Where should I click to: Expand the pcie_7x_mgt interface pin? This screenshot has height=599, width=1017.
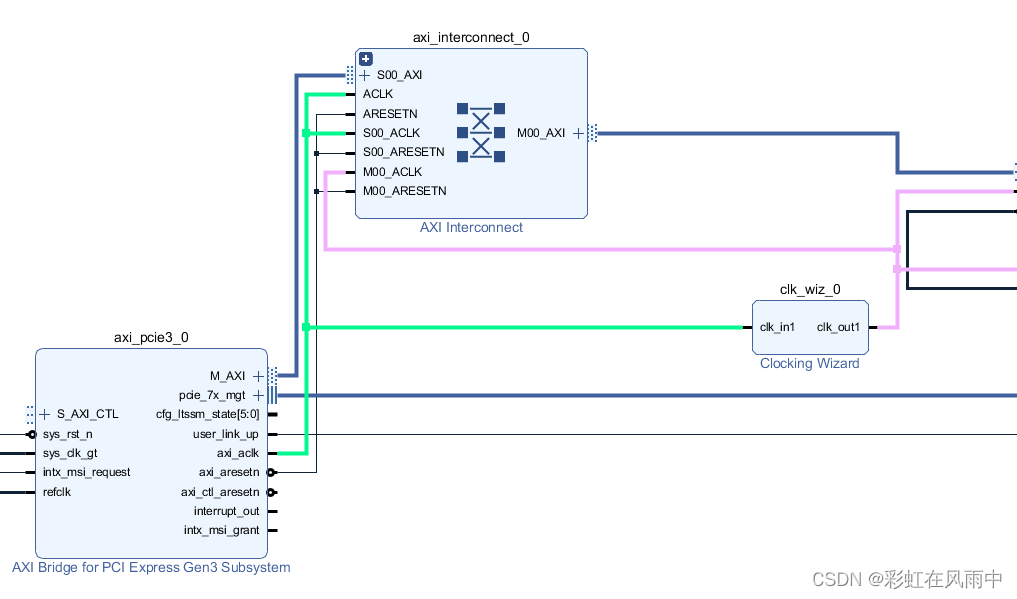click(258, 395)
